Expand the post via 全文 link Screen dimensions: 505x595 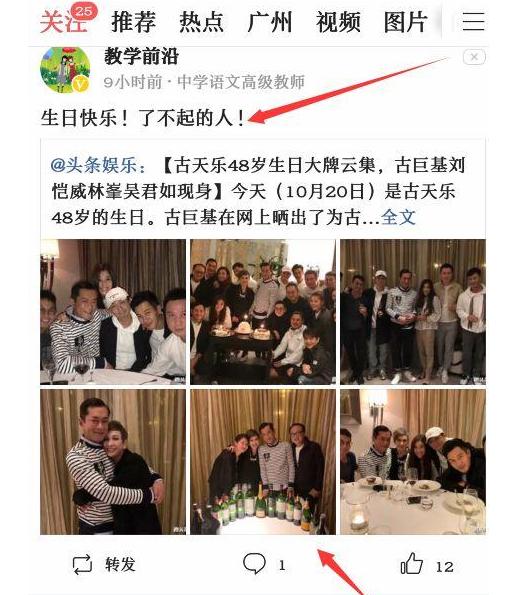click(398, 217)
